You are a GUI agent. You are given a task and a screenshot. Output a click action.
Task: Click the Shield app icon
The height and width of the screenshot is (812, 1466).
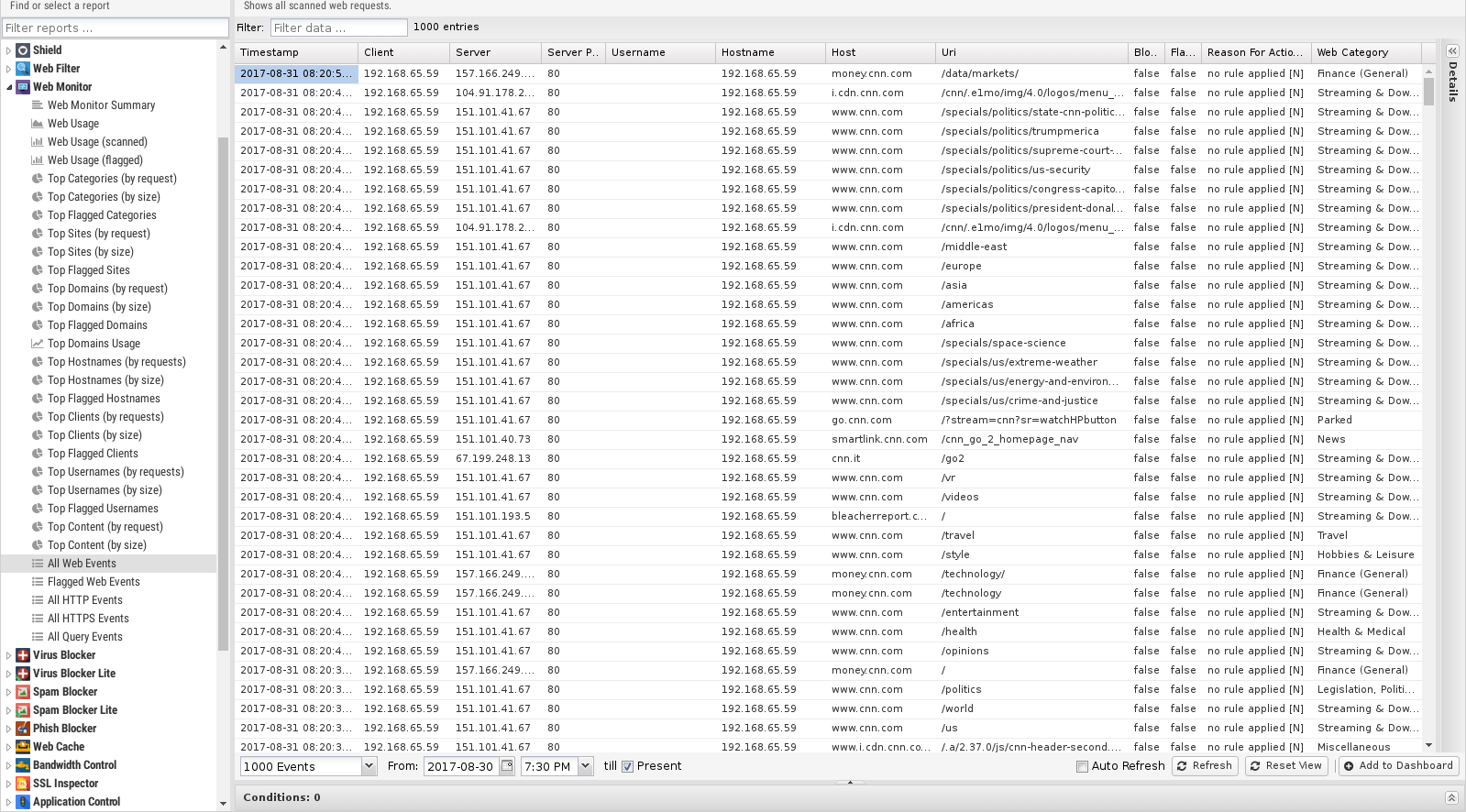pos(23,50)
